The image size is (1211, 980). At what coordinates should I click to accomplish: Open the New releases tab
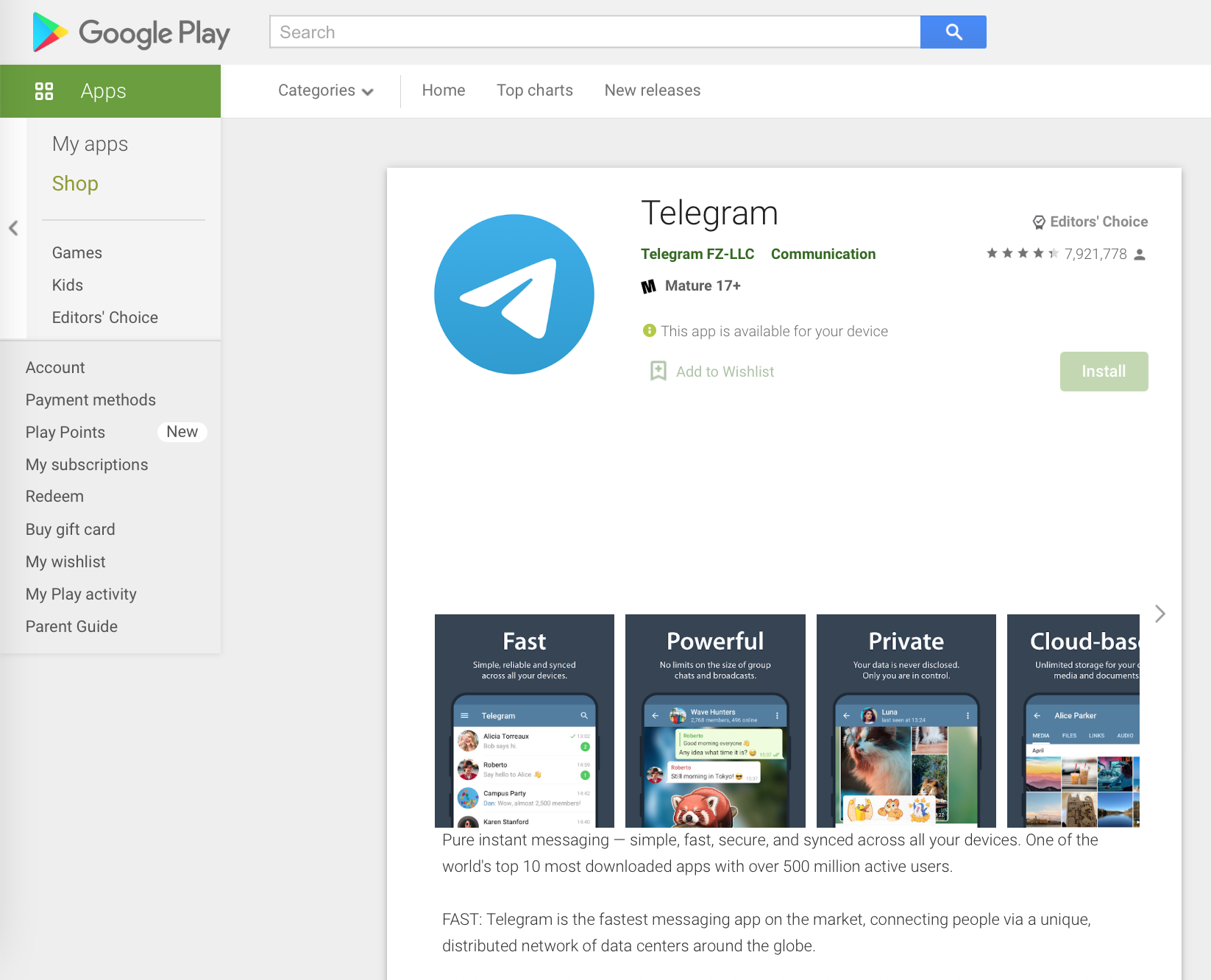pos(653,90)
